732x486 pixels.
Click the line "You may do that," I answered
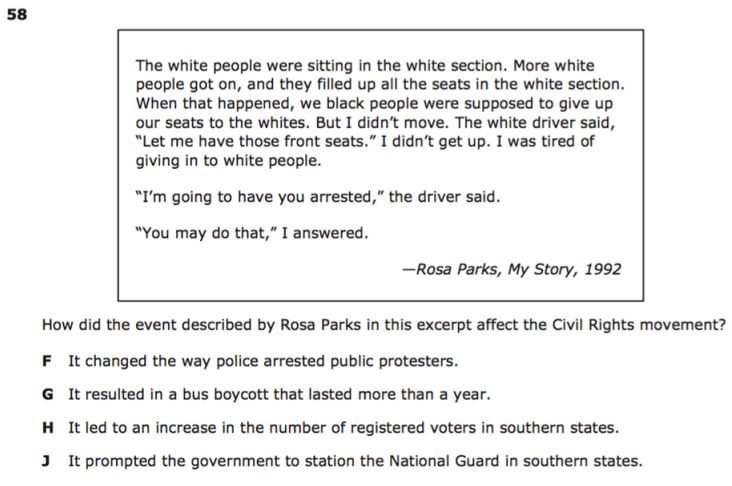[x=252, y=233]
